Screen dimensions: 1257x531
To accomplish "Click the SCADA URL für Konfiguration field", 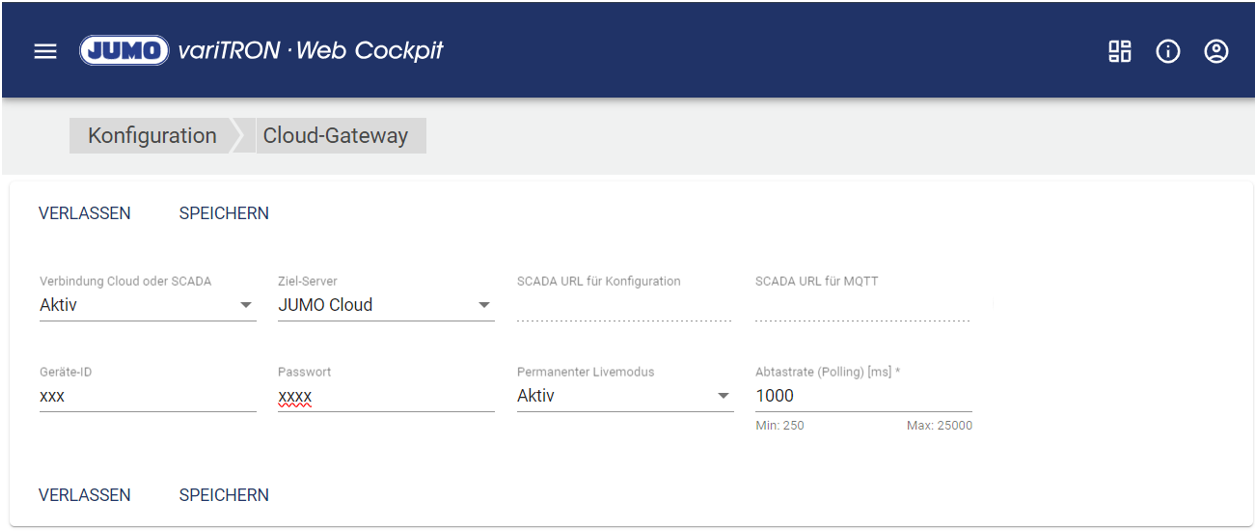I will point(624,306).
